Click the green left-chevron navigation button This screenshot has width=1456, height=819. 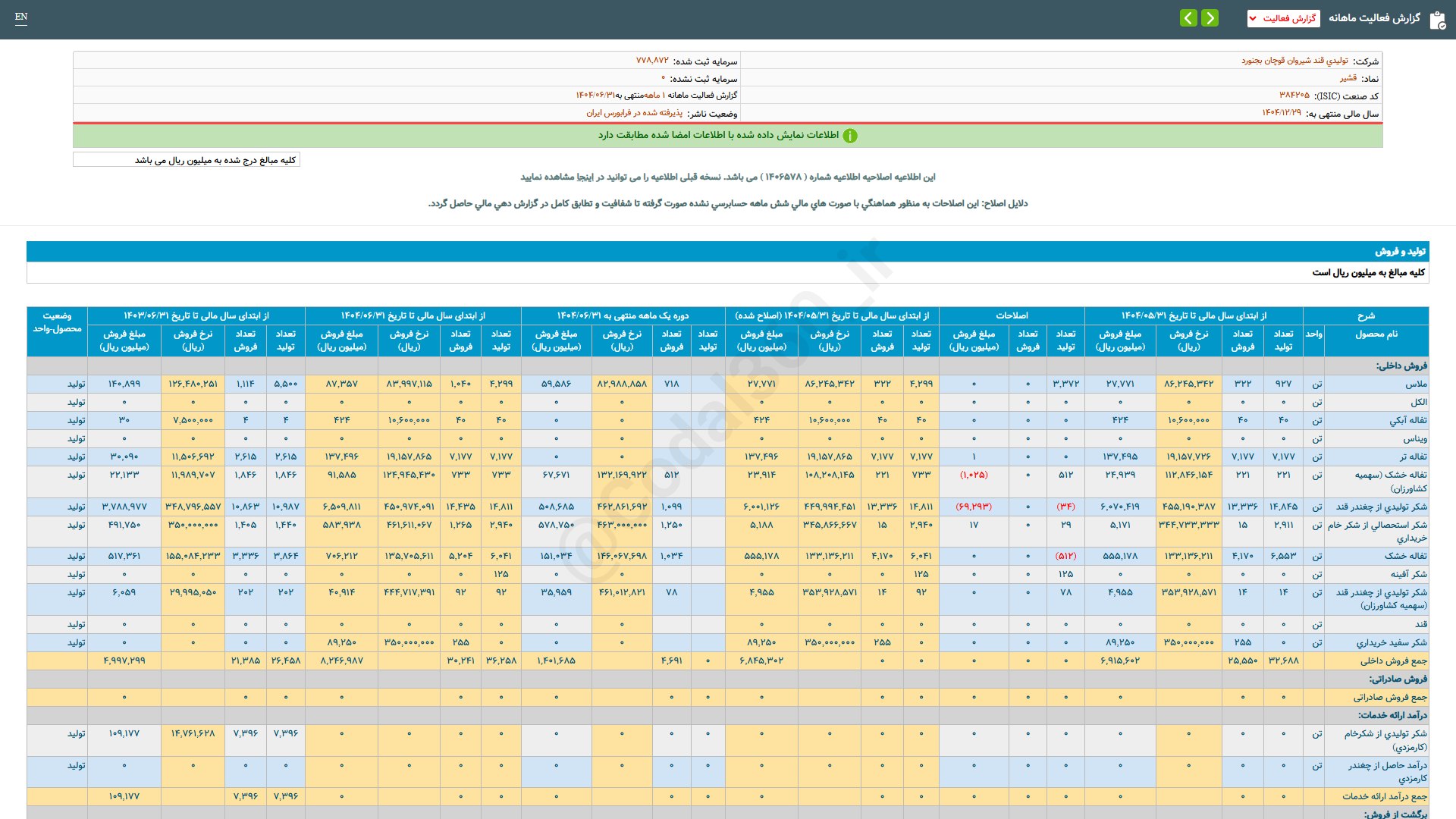pos(1188,17)
